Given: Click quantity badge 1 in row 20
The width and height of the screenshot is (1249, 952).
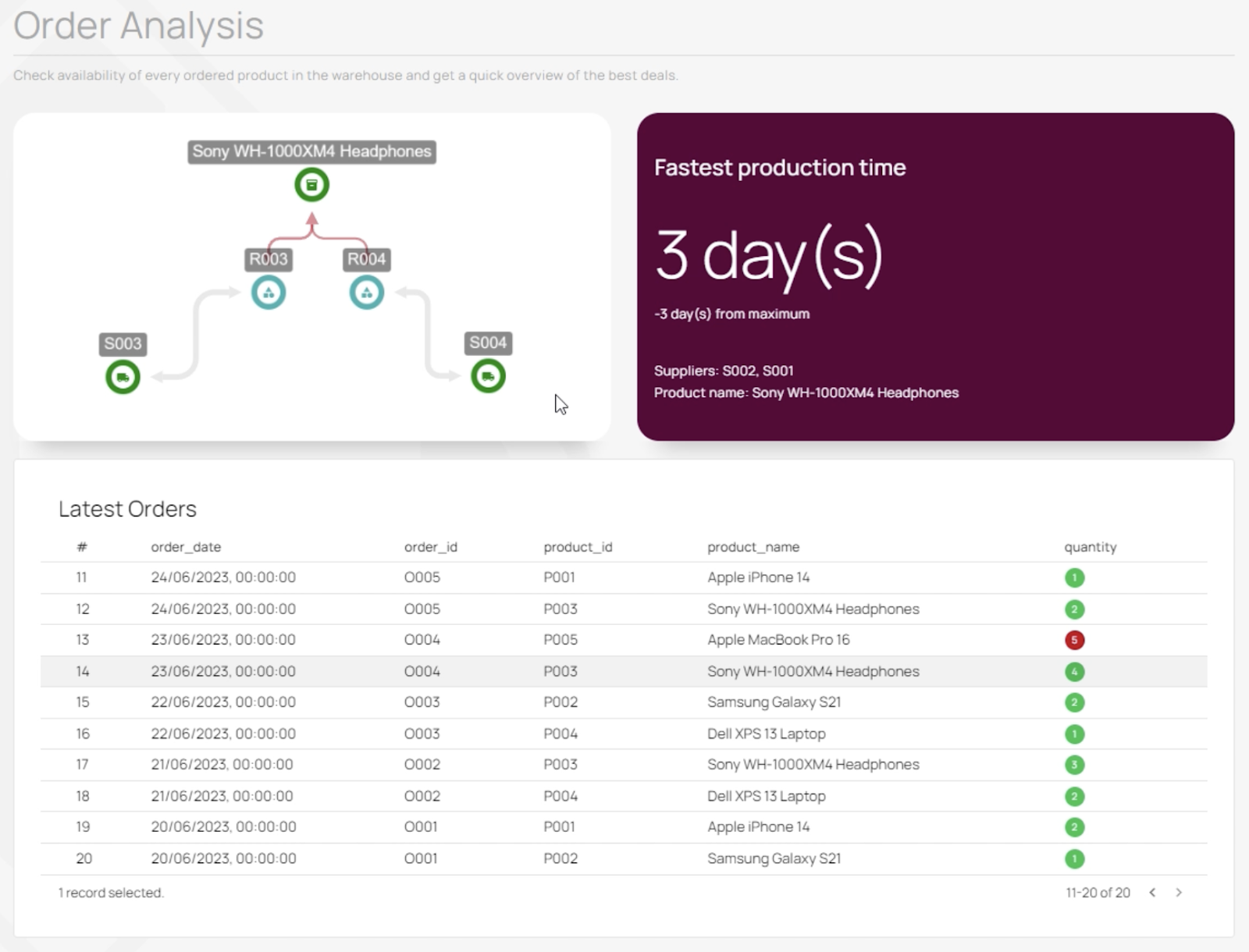Looking at the screenshot, I should [x=1074, y=858].
